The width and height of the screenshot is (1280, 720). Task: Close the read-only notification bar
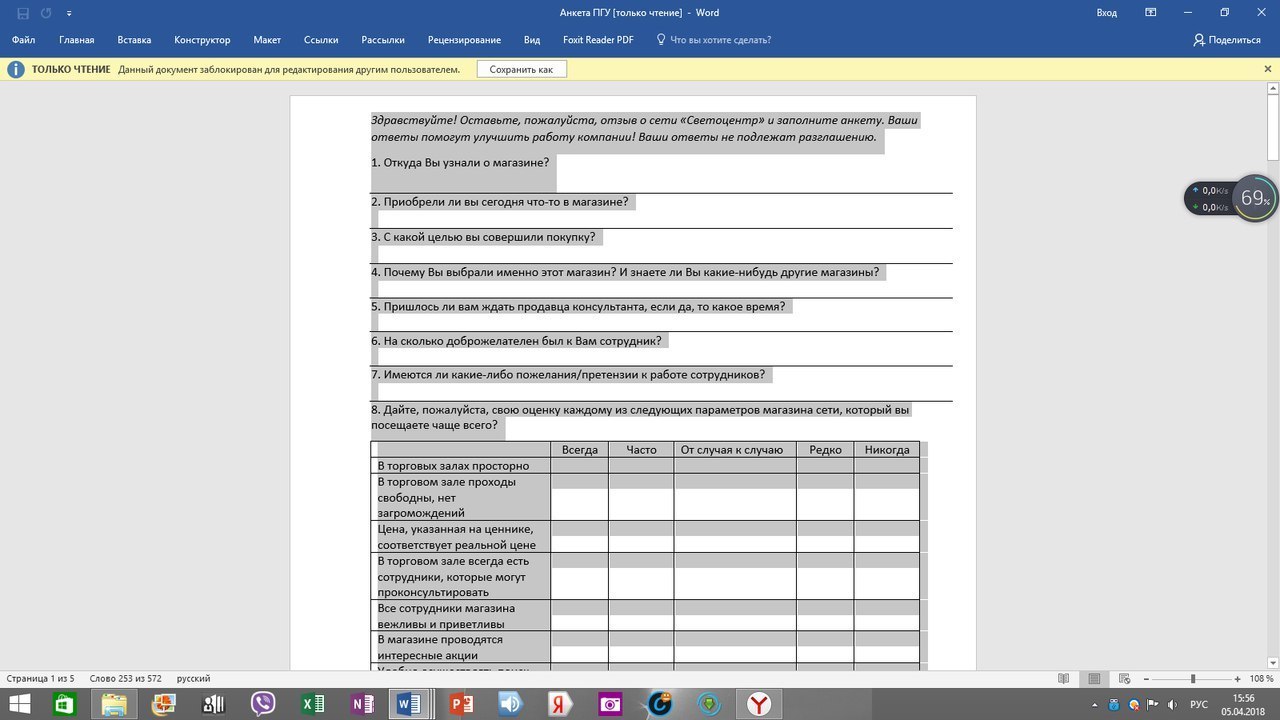tap(1268, 69)
